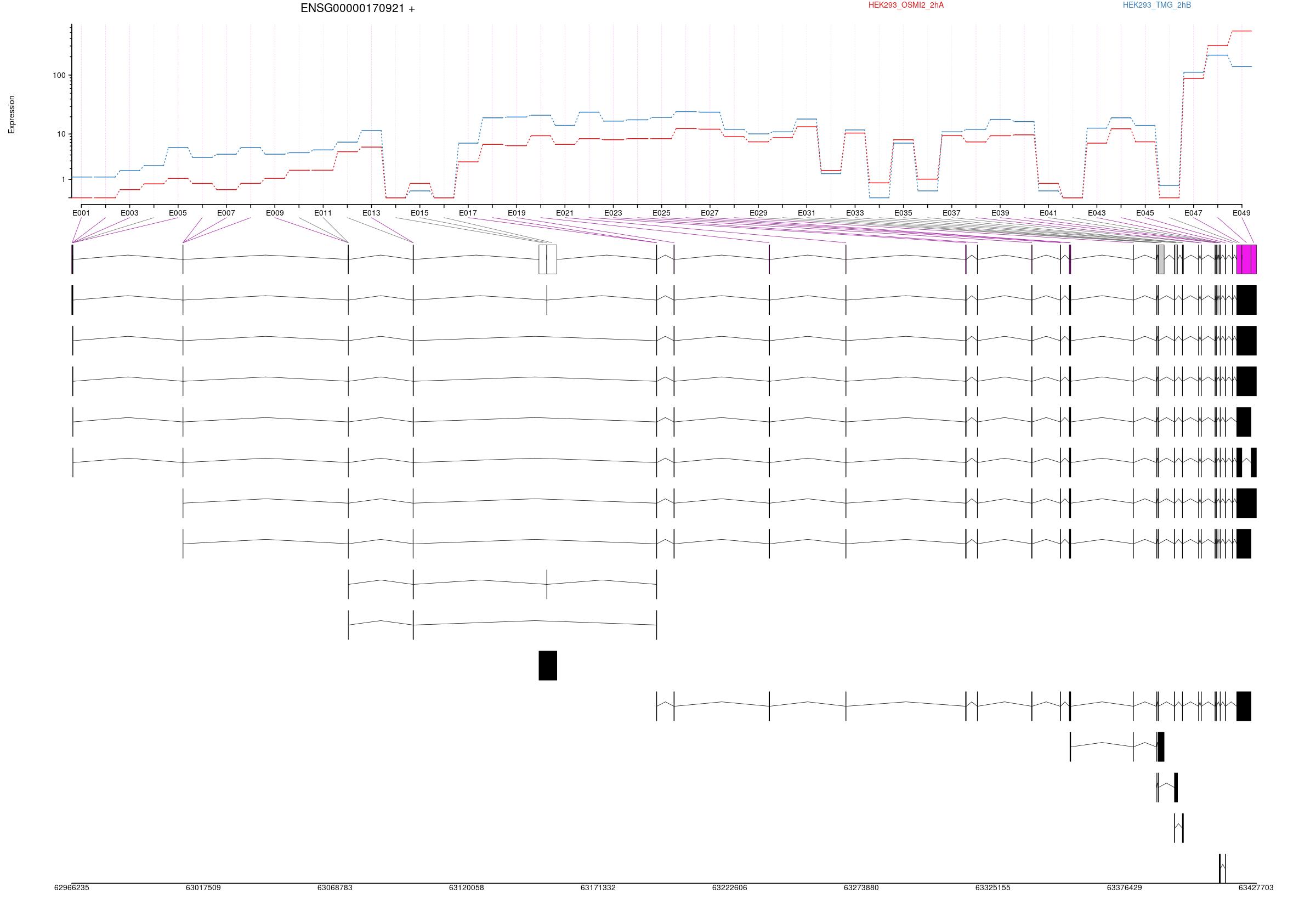Screen dimensions: 1316x899
Task: Click the gene title ENSG00000170921 +
Action: (358, 8)
